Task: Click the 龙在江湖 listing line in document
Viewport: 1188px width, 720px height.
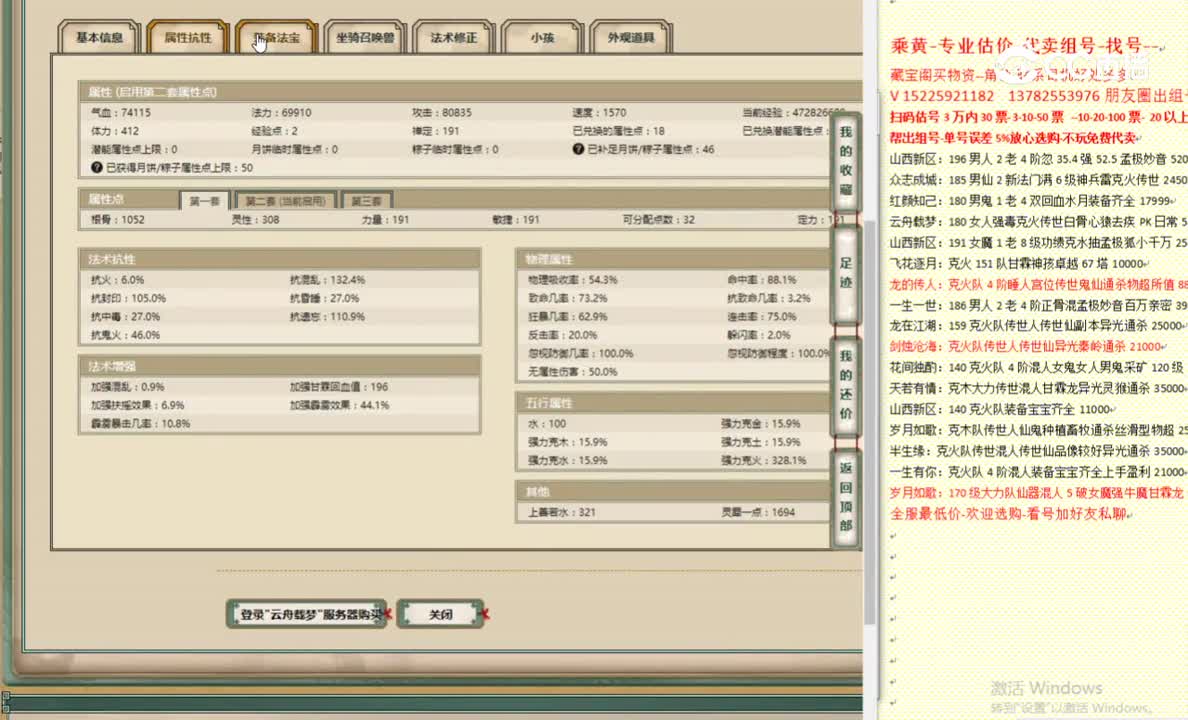Action: pyautogui.click(x=1038, y=326)
